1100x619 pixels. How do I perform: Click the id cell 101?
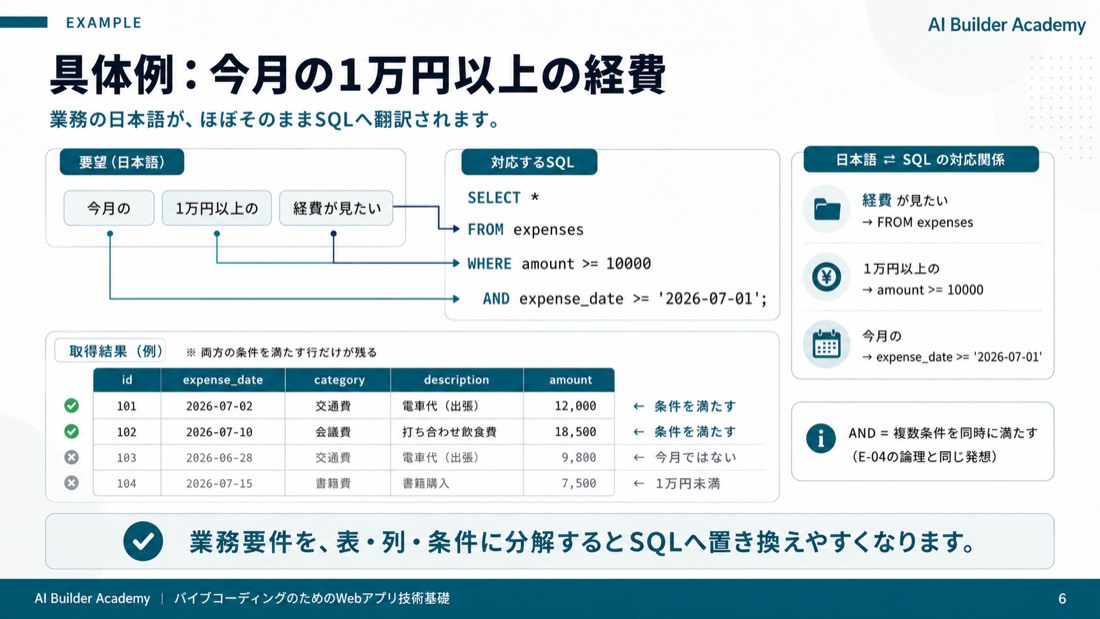126,406
